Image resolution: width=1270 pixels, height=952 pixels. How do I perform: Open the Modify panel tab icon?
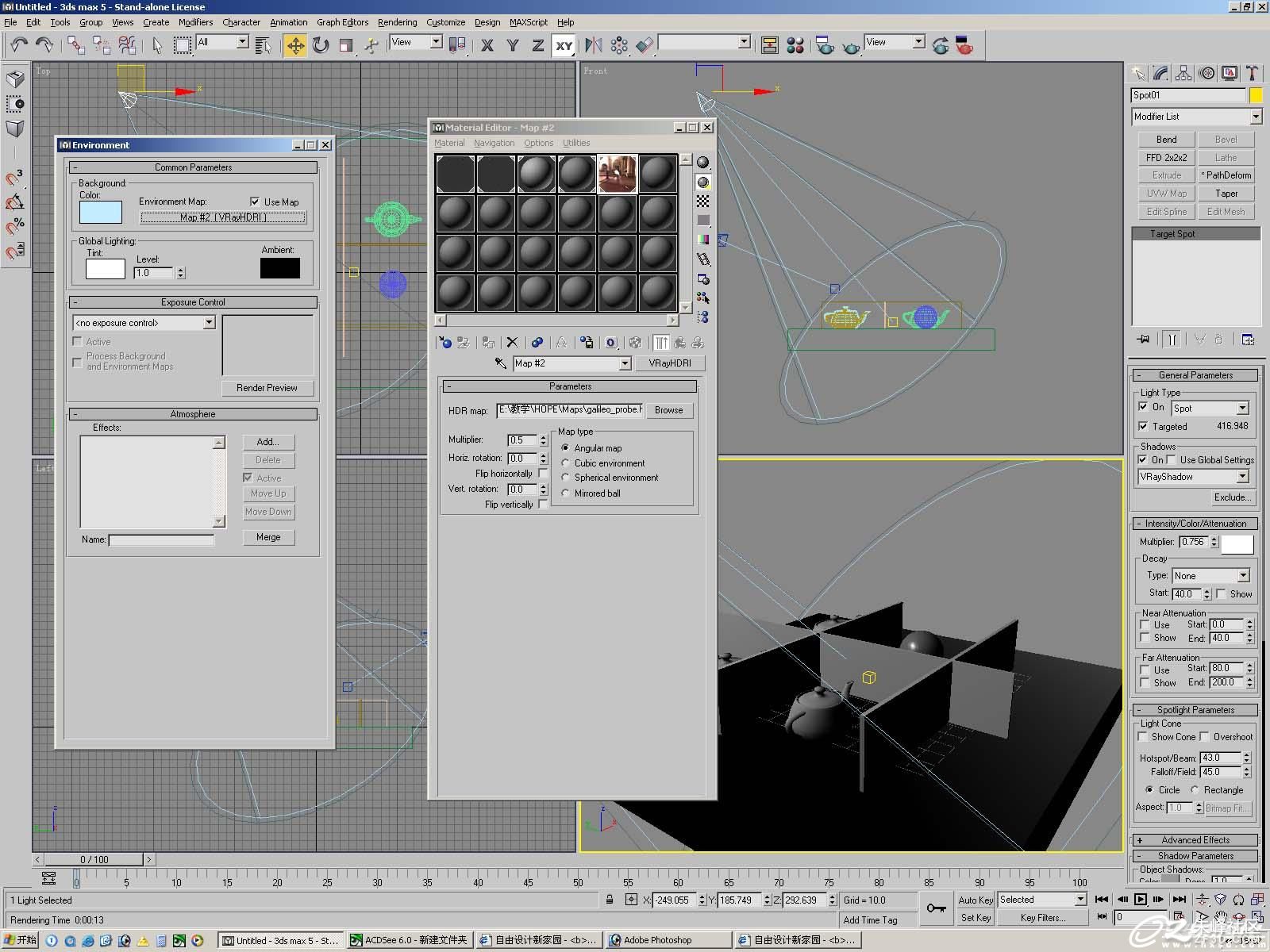[x=1161, y=74]
